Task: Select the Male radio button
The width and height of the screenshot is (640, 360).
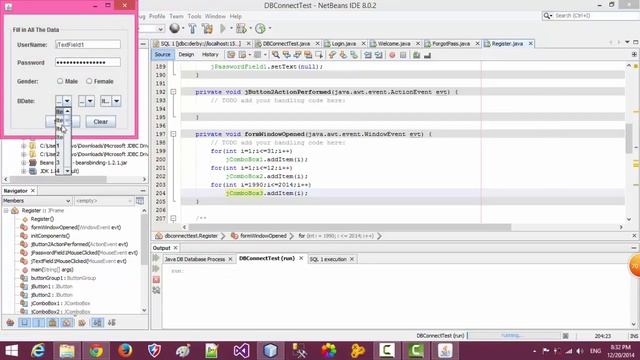Action: pyautogui.click(x=60, y=81)
